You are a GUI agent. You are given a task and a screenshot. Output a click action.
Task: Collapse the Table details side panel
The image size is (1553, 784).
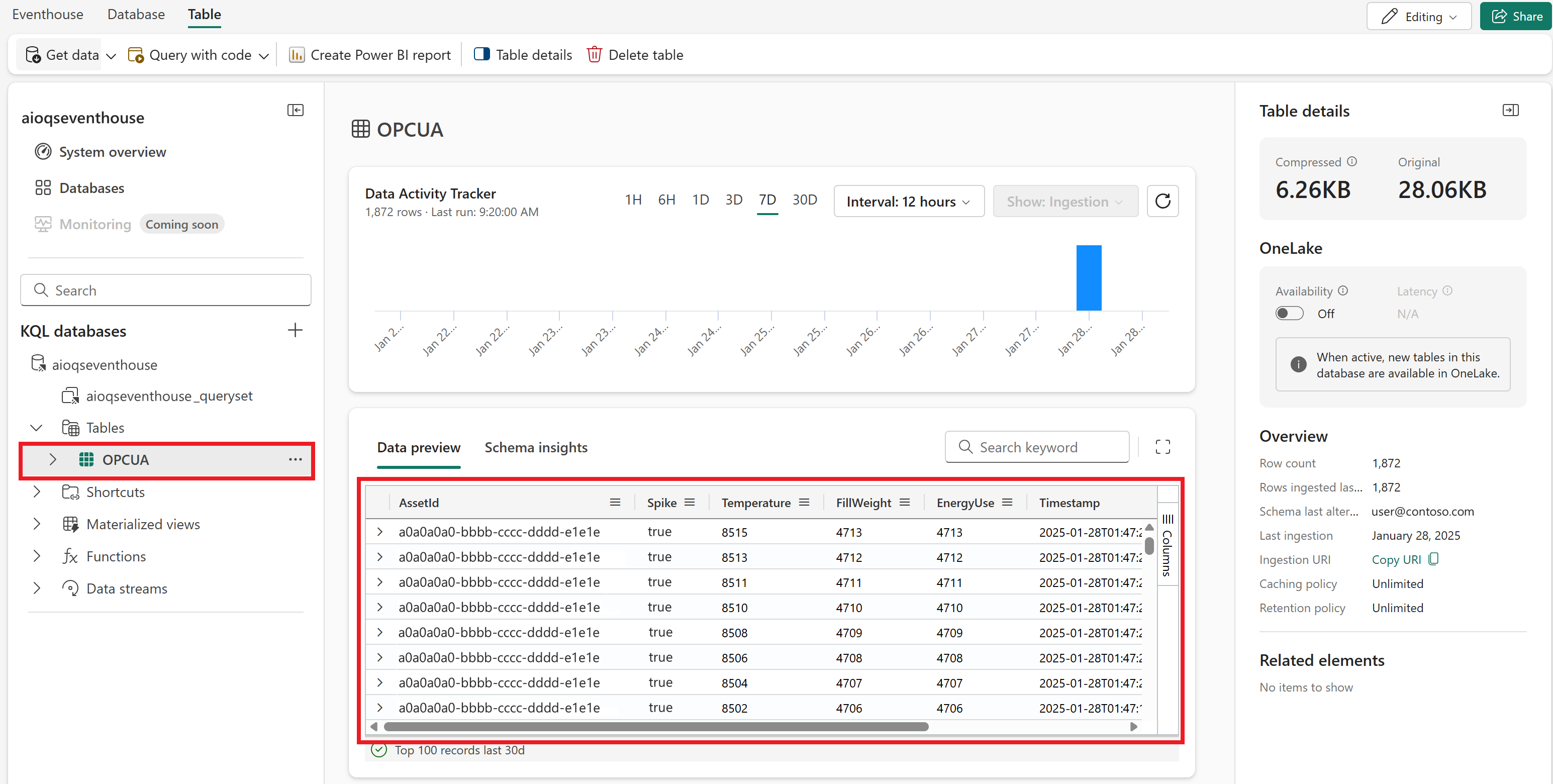coord(1511,110)
